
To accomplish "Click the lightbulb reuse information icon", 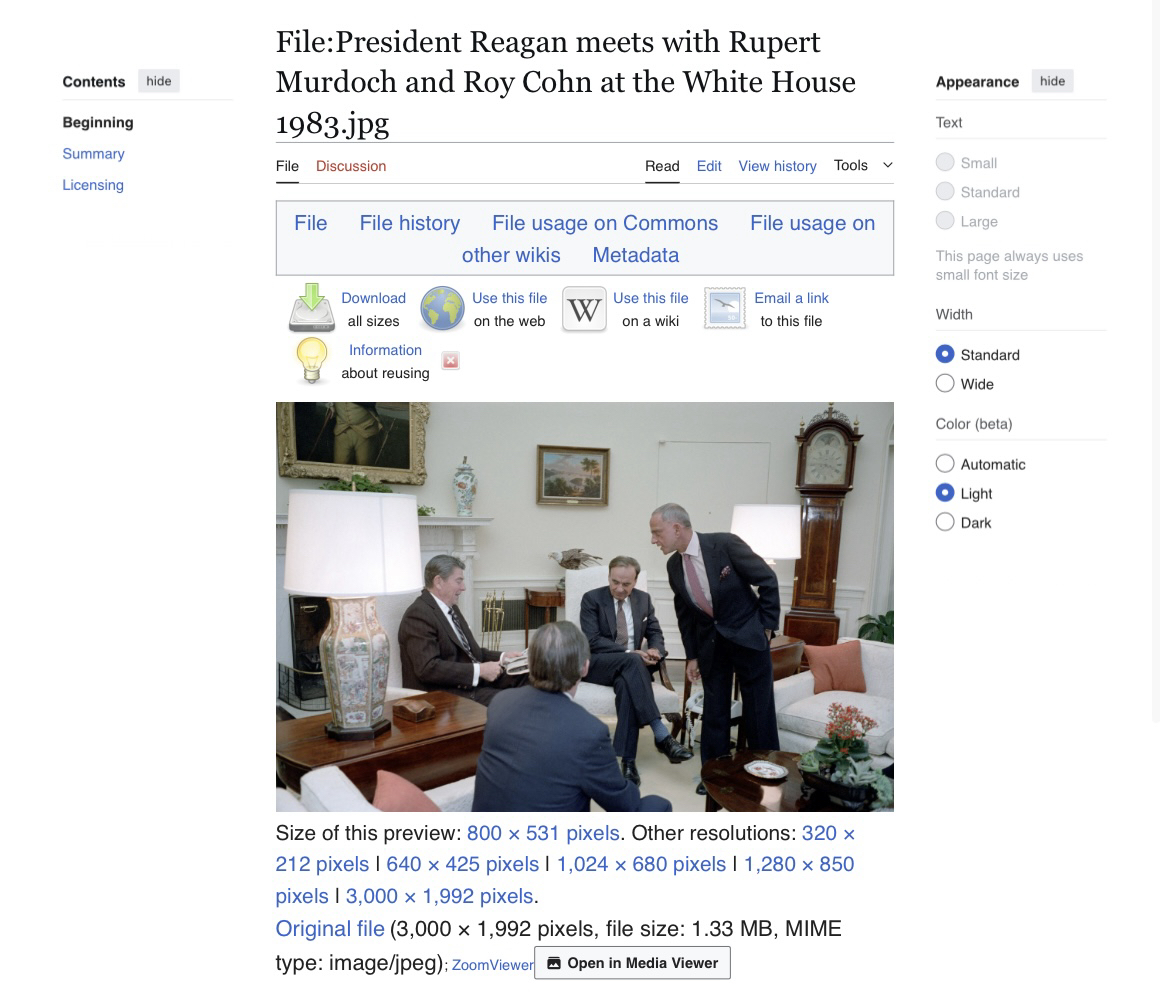I will [x=311, y=360].
